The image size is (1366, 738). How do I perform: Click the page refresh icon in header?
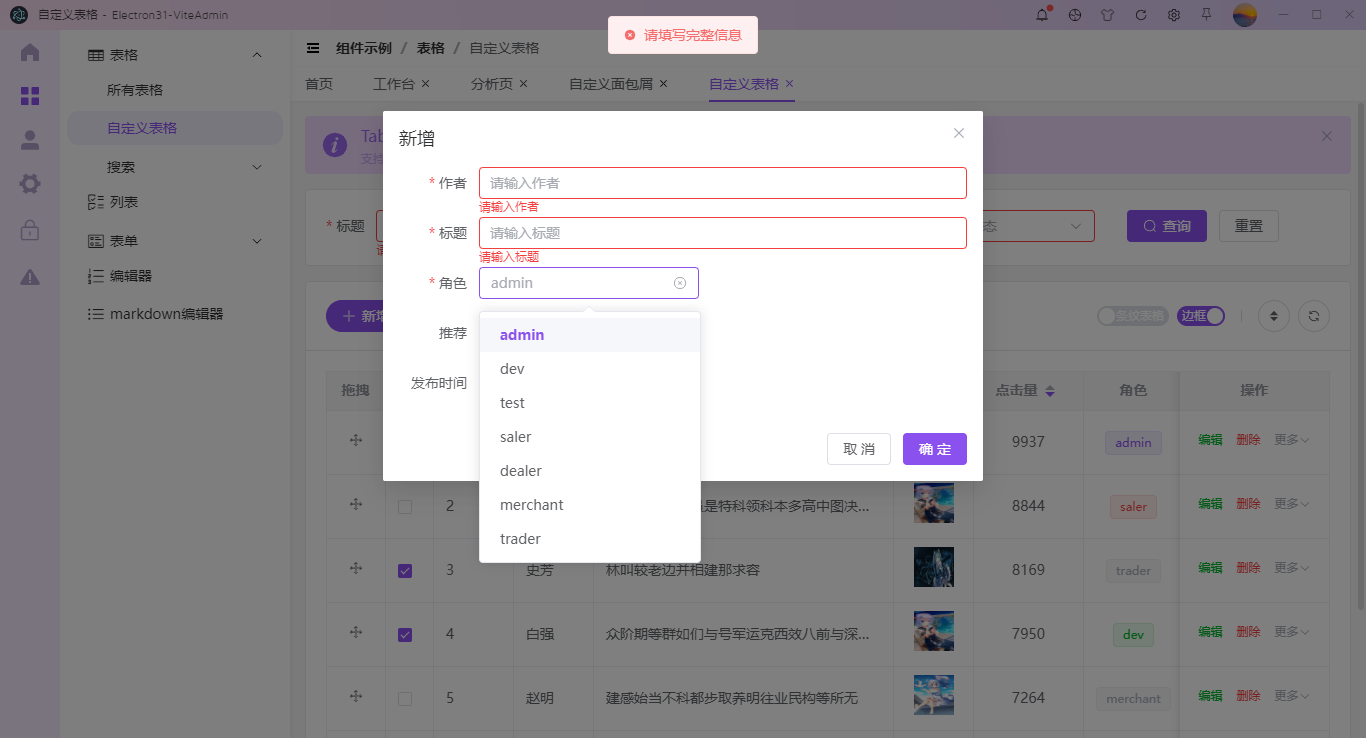pos(1140,15)
